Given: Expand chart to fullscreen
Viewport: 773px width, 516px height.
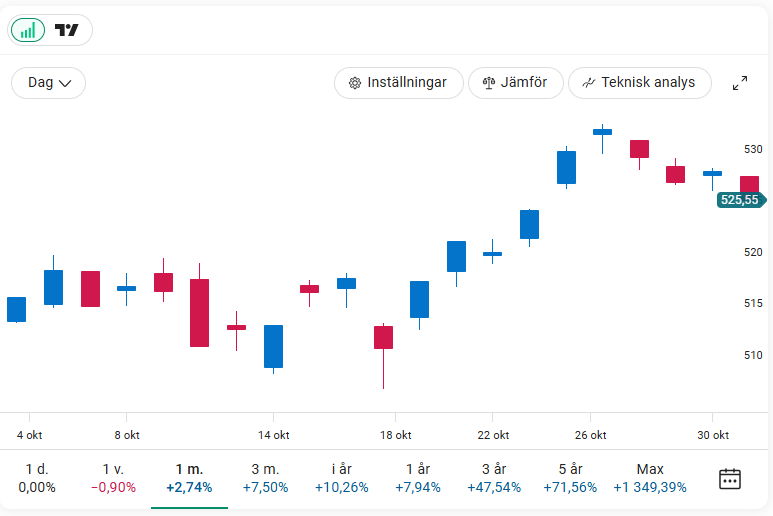Looking at the screenshot, I should [740, 83].
